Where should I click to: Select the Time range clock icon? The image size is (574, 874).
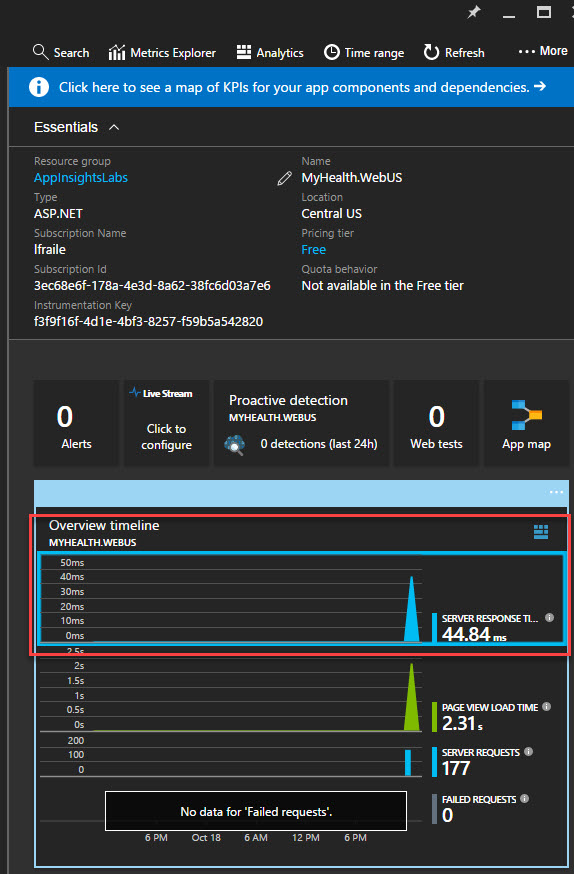click(332, 52)
